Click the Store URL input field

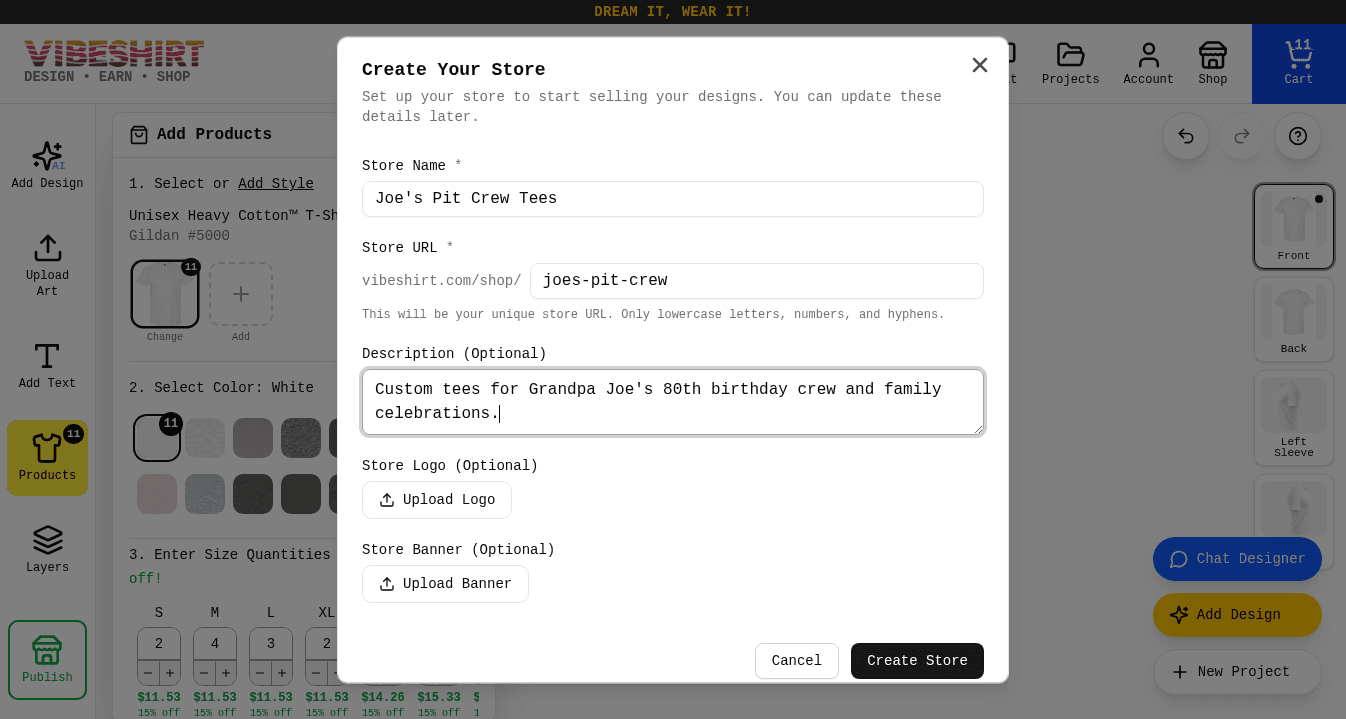(757, 281)
